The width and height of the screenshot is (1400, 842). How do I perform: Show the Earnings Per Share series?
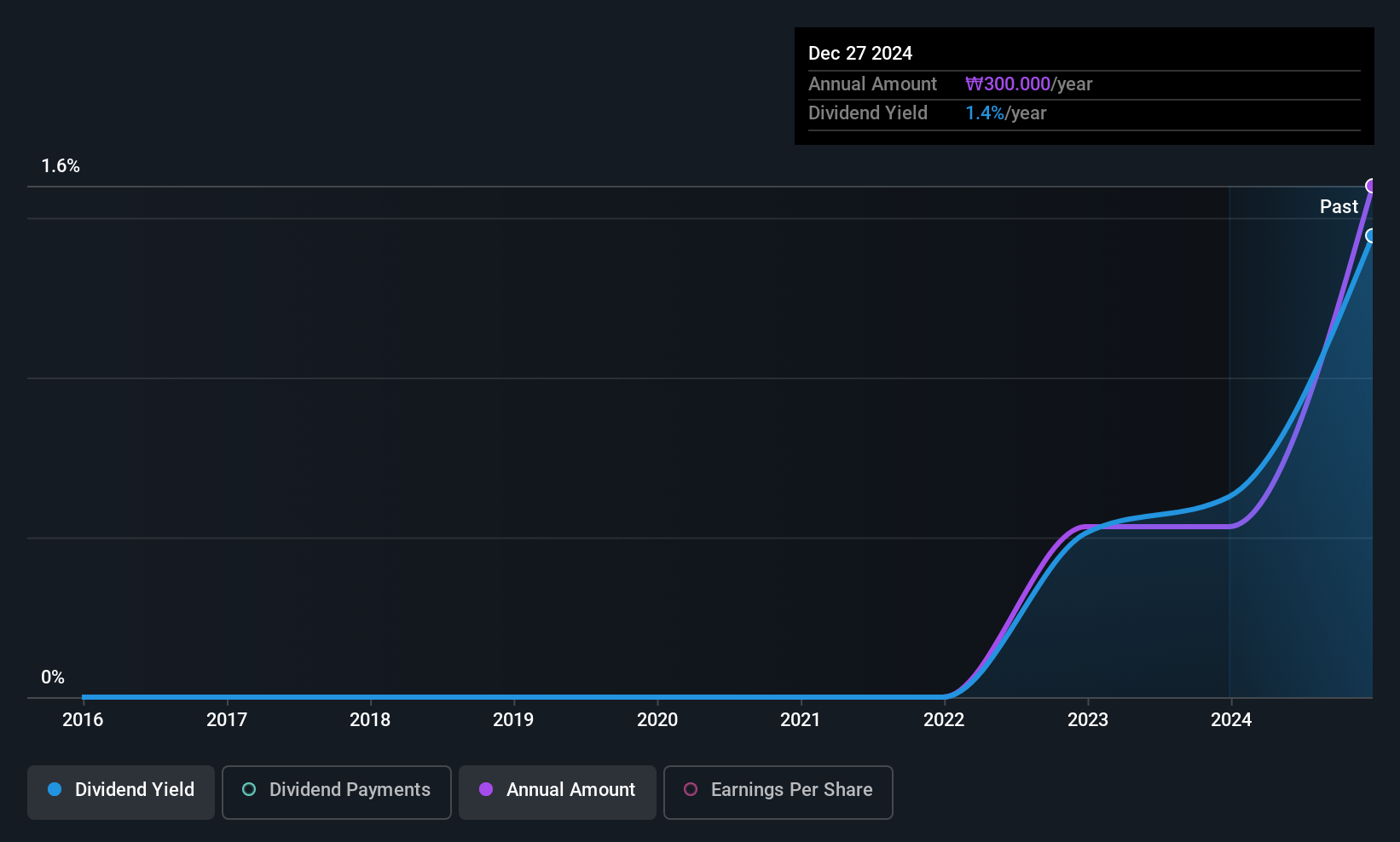tap(778, 792)
